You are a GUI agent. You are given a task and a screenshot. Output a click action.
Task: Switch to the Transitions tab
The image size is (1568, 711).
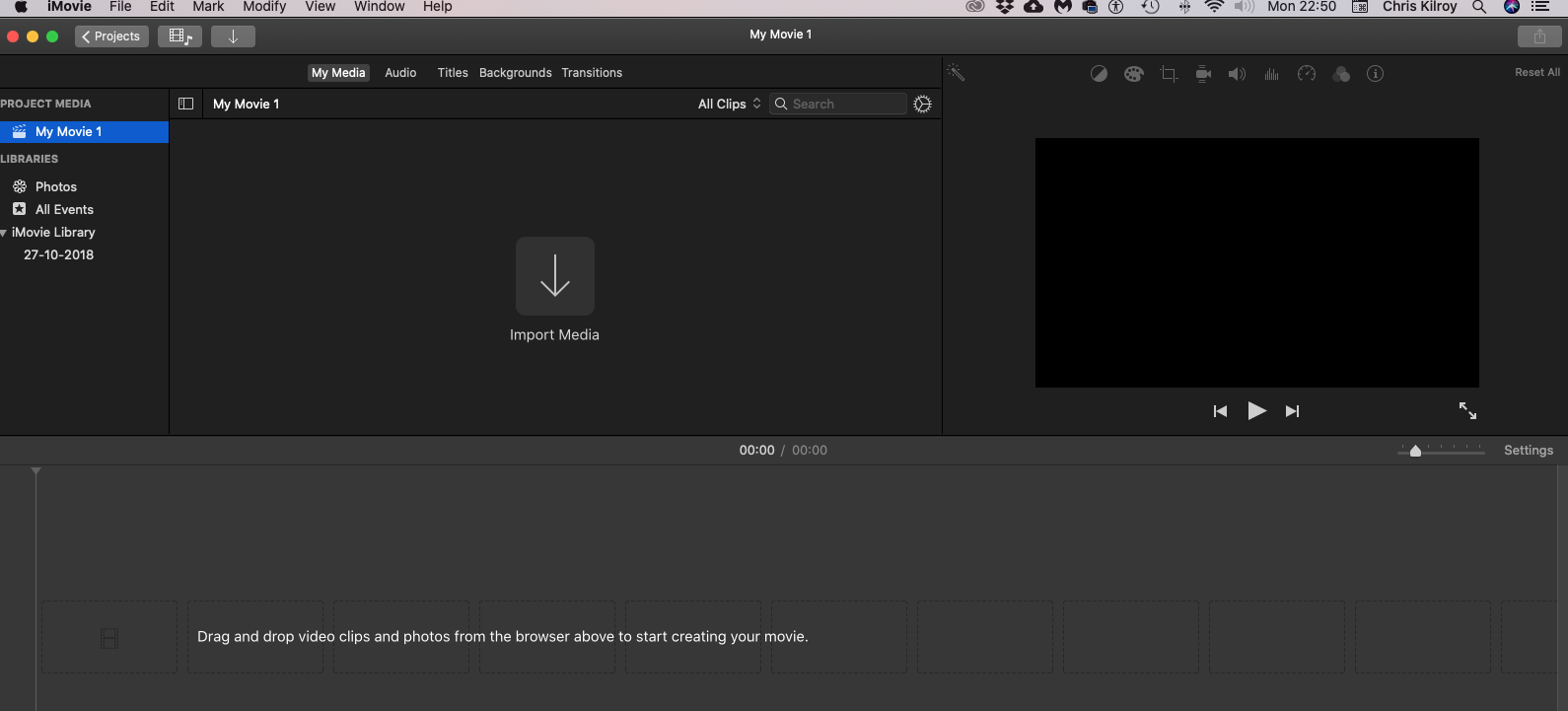pos(592,73)
